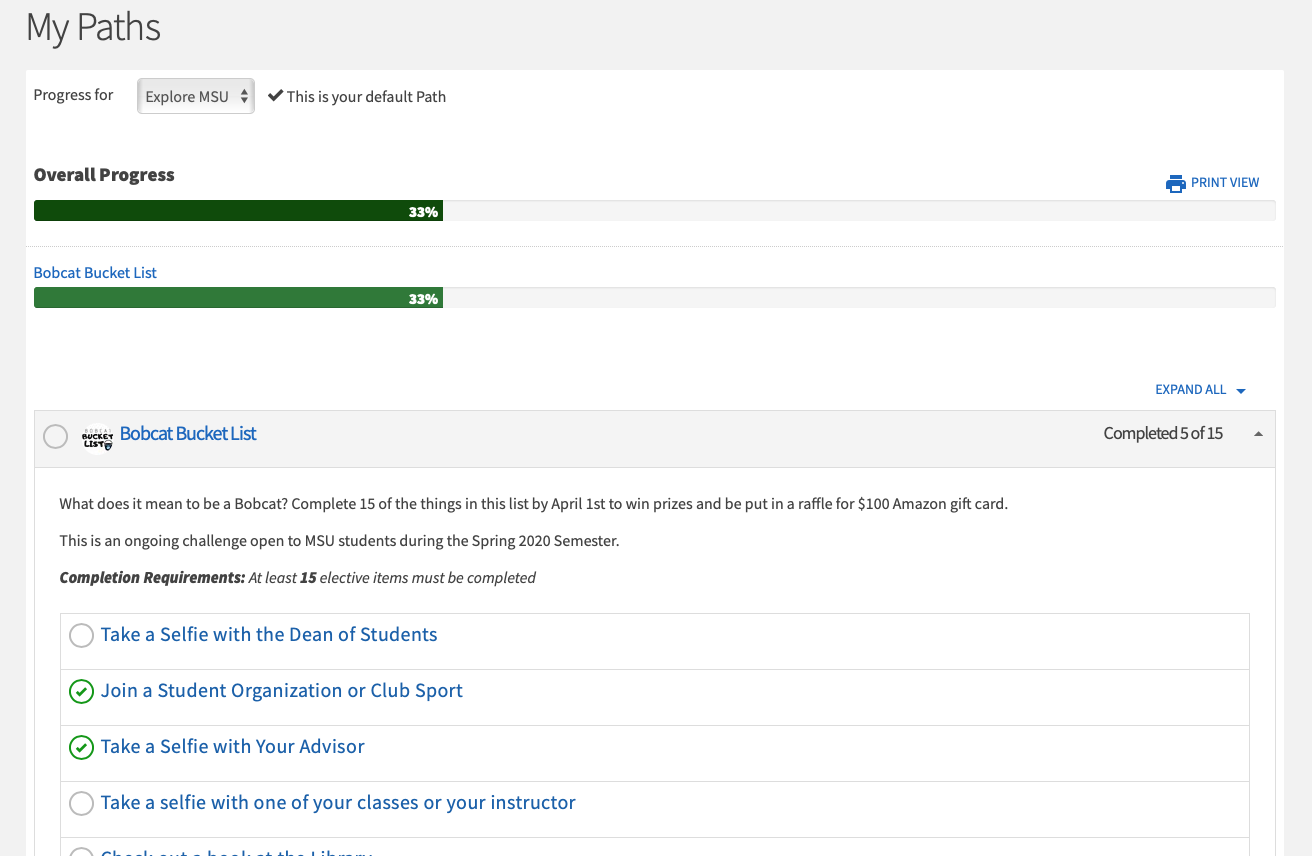This screenshot has width=1312, height=856.
Task: Open Join a Student Organization or Club Sport
Action: [x=282, y=690]
